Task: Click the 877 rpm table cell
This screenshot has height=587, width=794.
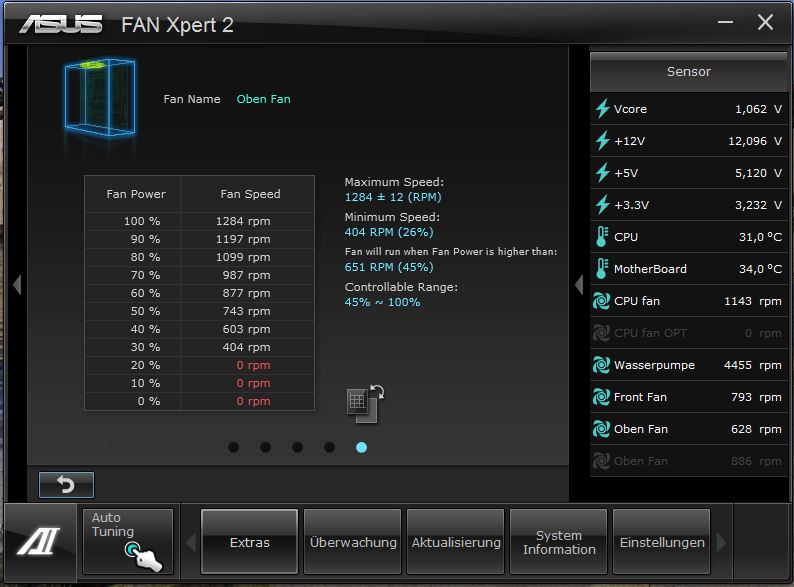Action: tap(246, 293)
